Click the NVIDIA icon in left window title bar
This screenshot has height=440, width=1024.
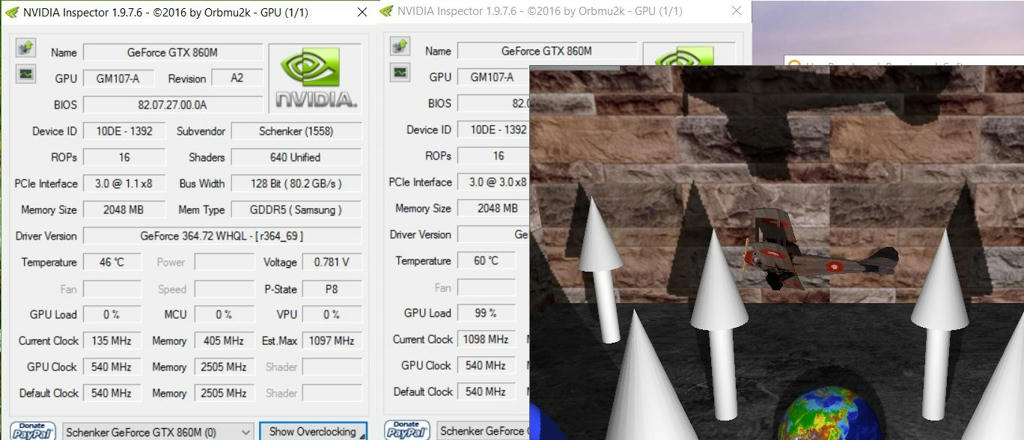click(x=12, y=12)
